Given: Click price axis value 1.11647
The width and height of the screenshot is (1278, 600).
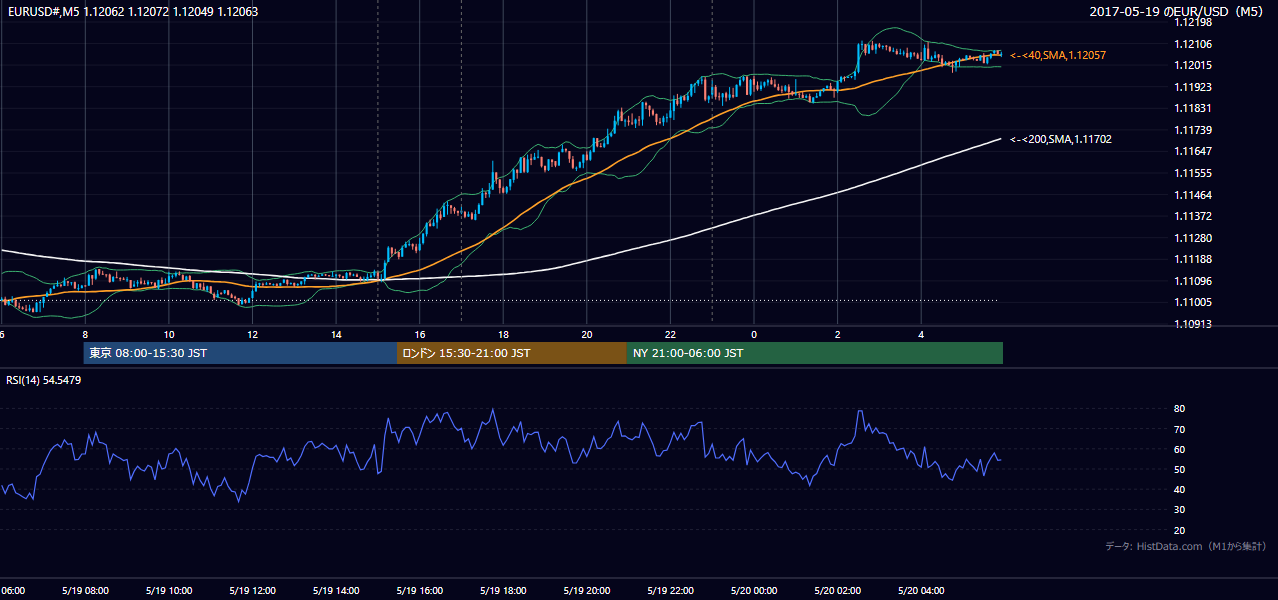Looking at the screenshot, I should pyautogui.click(x=1192, y=151).
